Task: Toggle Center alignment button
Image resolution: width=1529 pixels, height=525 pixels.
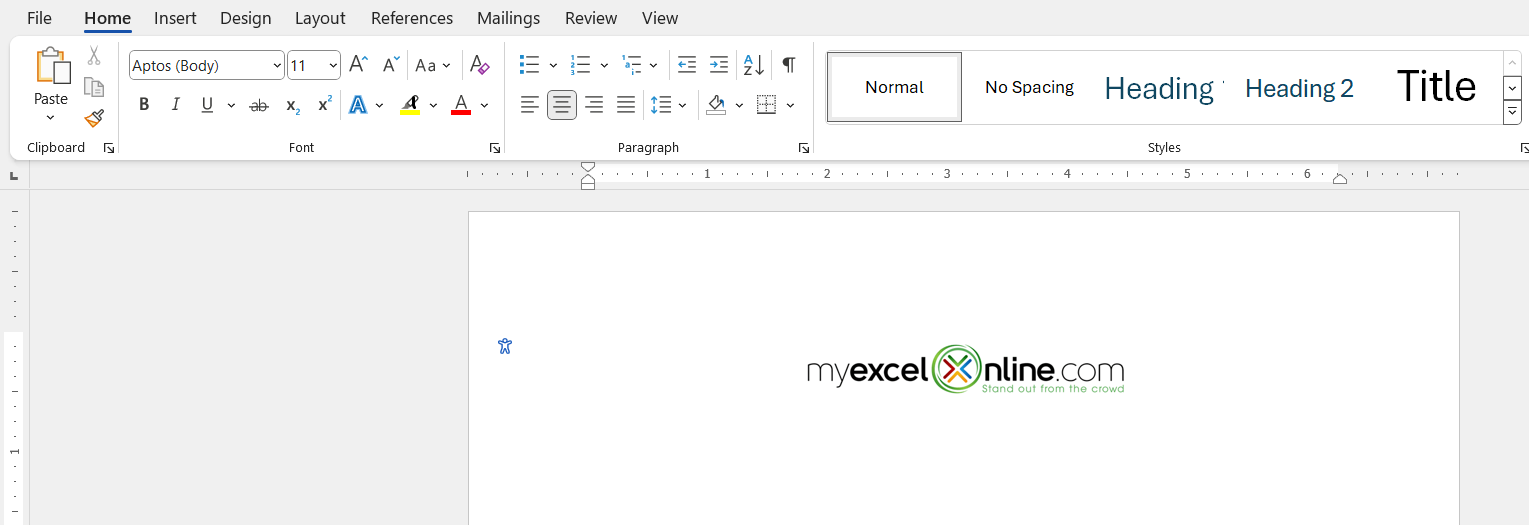Action: [x=562, y=105]
